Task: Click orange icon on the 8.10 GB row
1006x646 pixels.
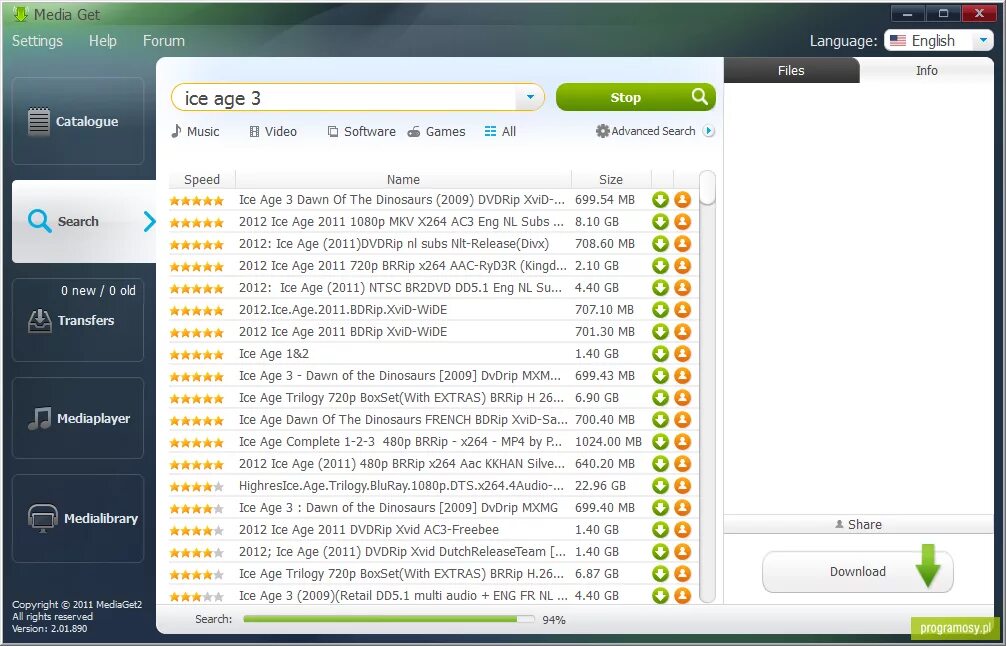Action: tap(683, 222)
